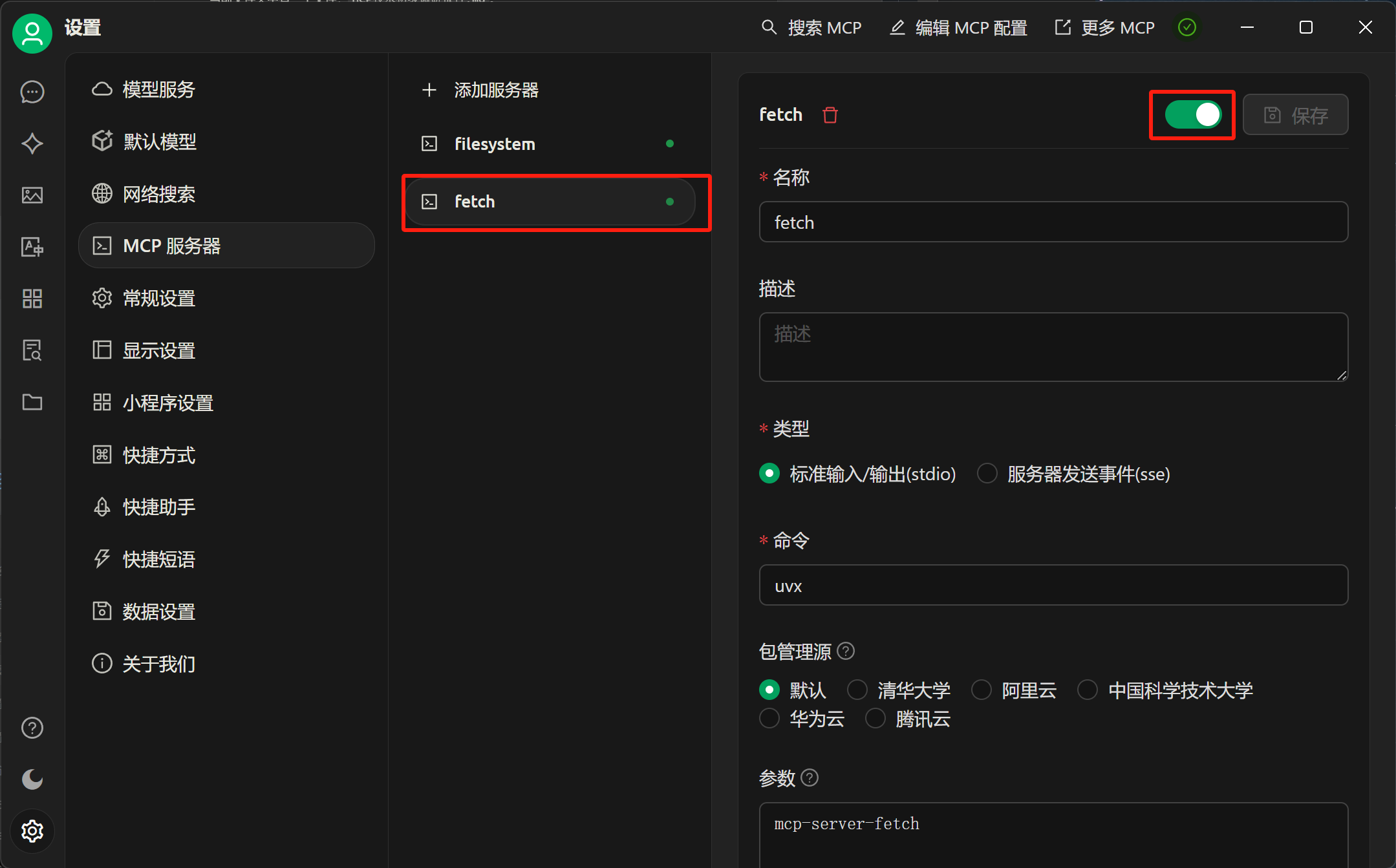Select the filesystem server entry
1396x868 pixels.
click(x=550, y=143)
